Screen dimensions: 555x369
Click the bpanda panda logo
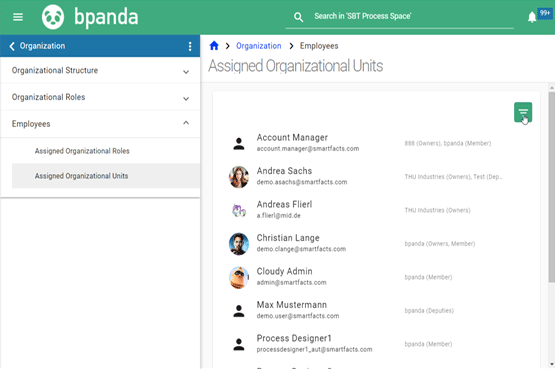53,17
